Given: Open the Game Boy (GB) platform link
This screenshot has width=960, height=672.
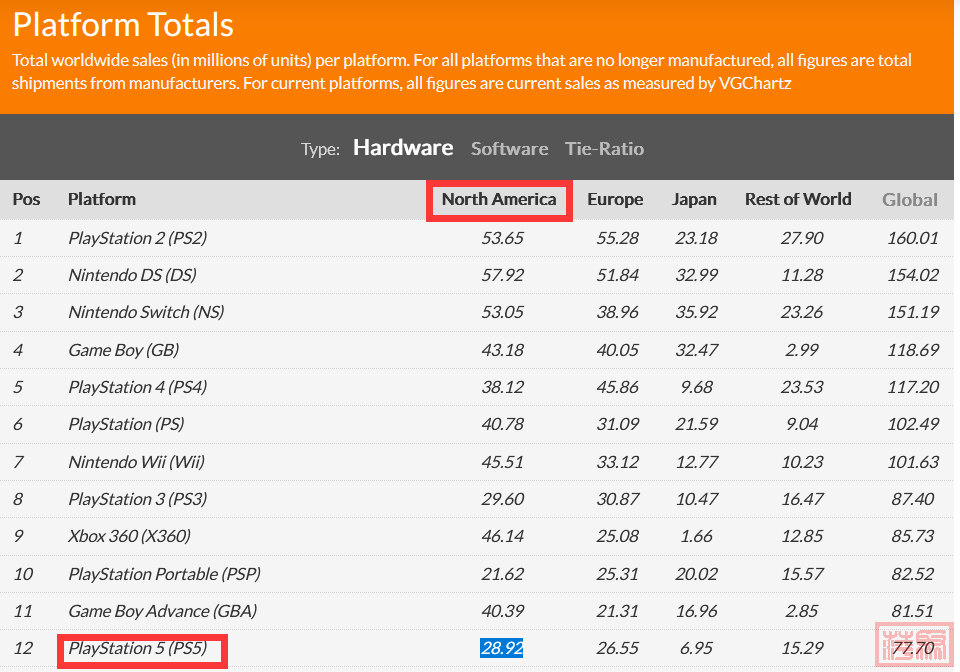Looking at the screenshot, I should tap(122, 350).
